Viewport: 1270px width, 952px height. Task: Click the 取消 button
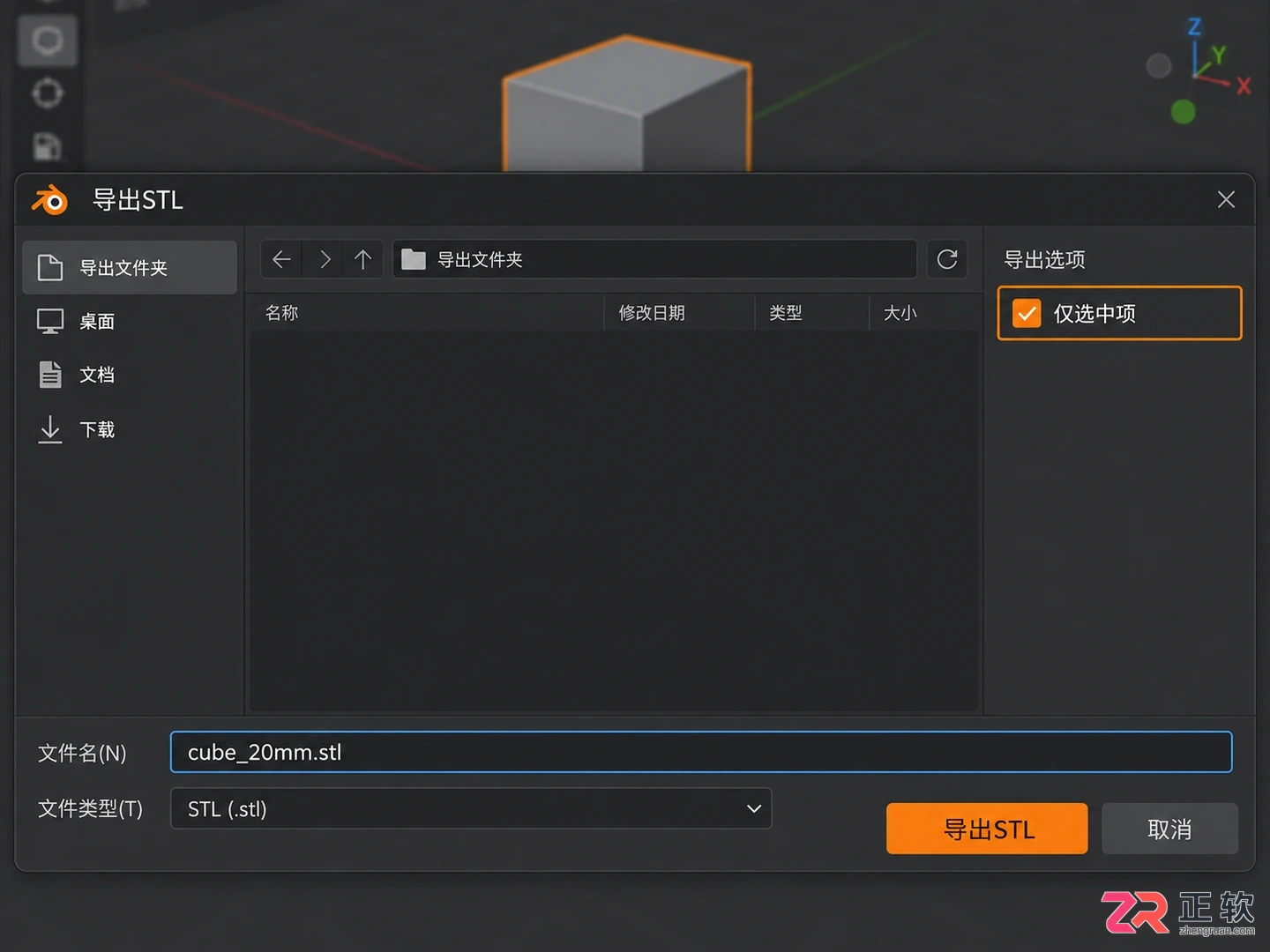point(1169,829)
